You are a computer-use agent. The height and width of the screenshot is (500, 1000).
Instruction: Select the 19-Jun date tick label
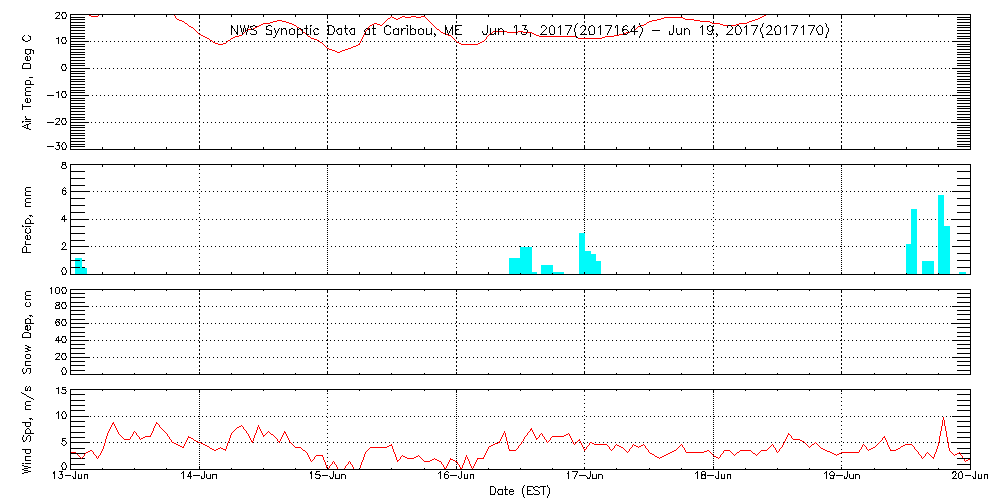(x=842, y=478)
